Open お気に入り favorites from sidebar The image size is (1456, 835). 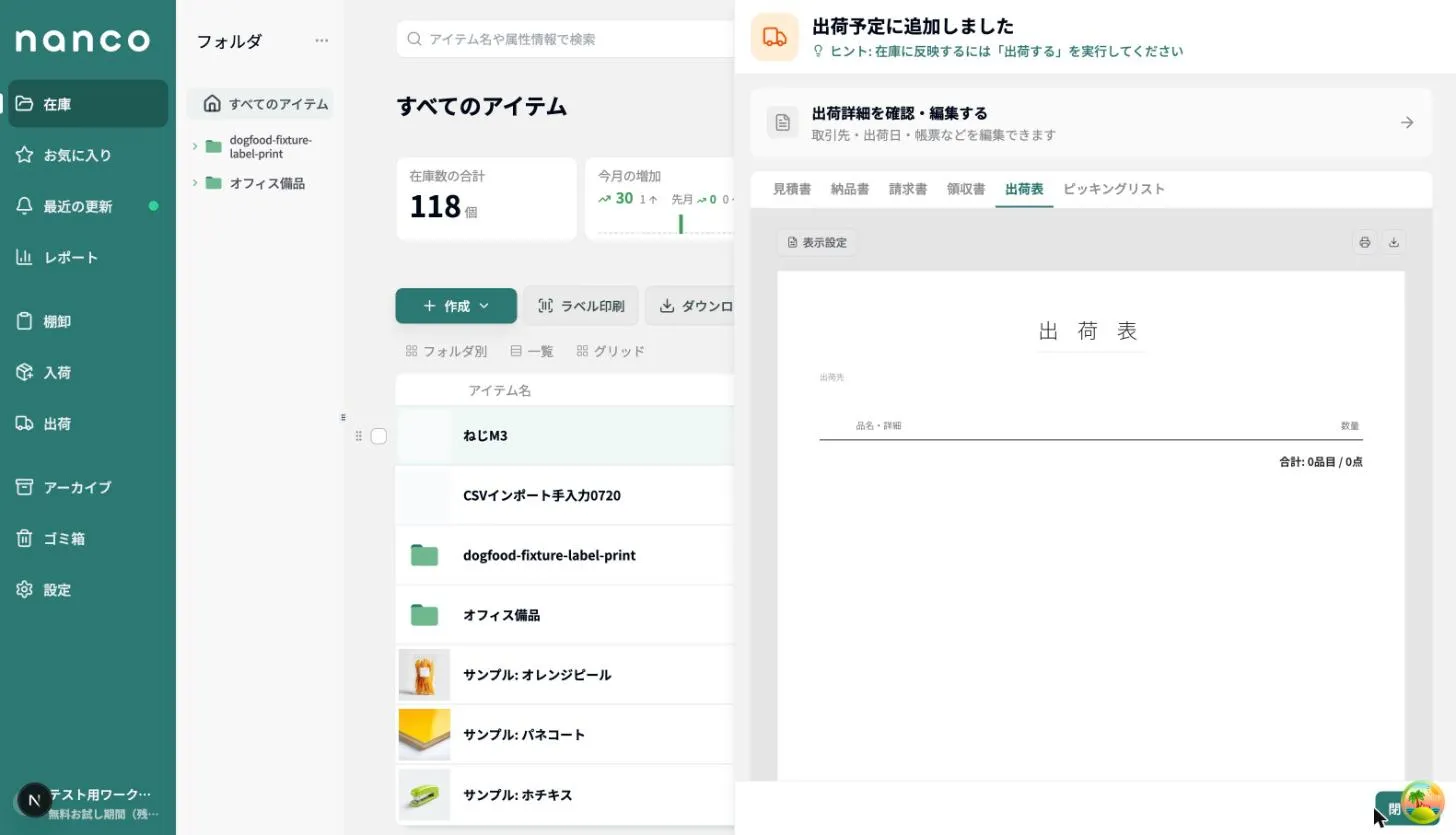pos(88,155)
